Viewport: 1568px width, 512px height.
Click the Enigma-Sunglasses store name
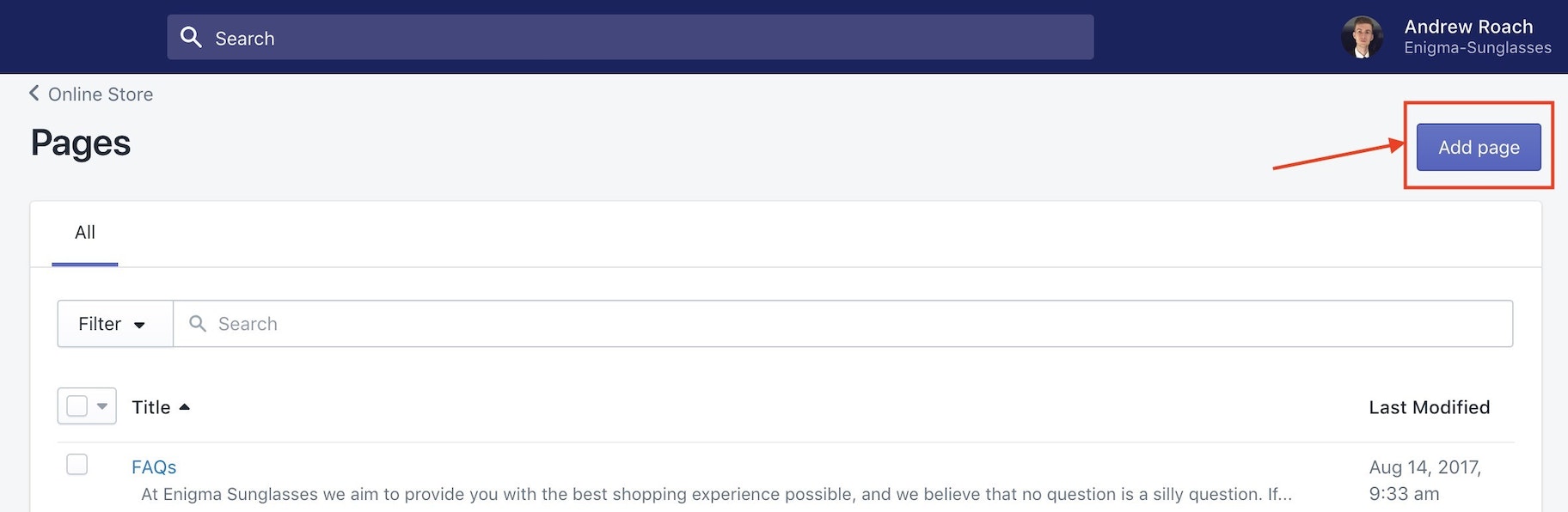coord(1477,49)
